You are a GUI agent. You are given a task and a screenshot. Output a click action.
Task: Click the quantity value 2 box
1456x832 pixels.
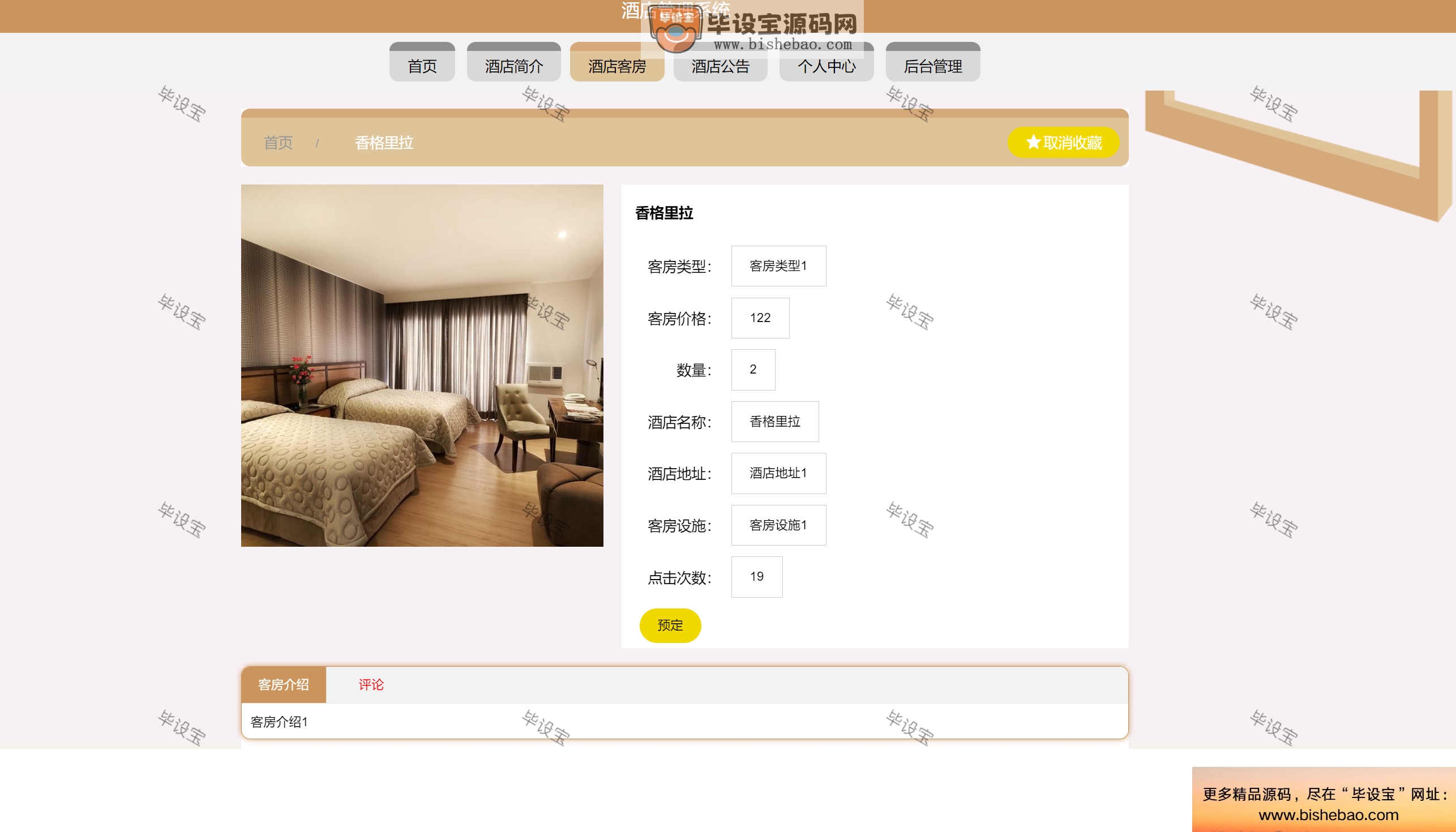pyautogui.click(x=753, y=369)
